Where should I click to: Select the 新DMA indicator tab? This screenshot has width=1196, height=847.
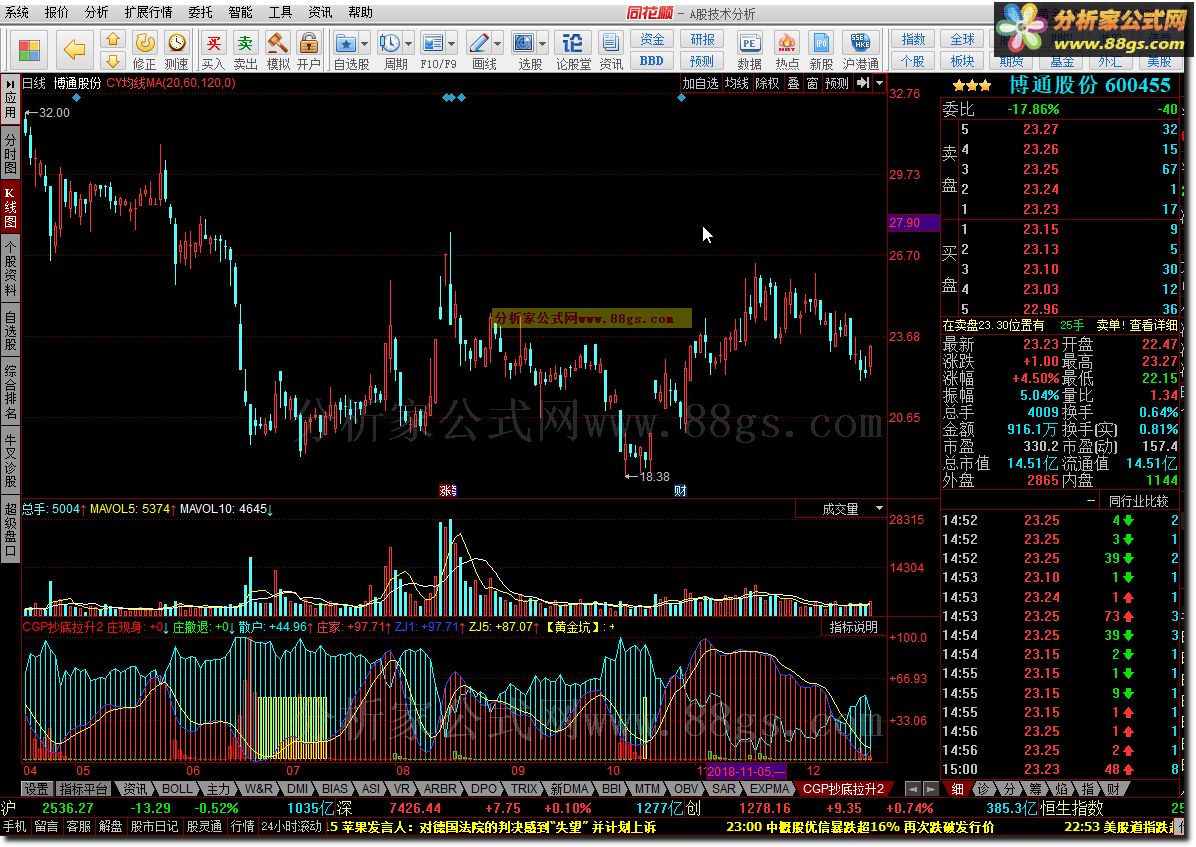pyautogui.click(x=569, y=789)
